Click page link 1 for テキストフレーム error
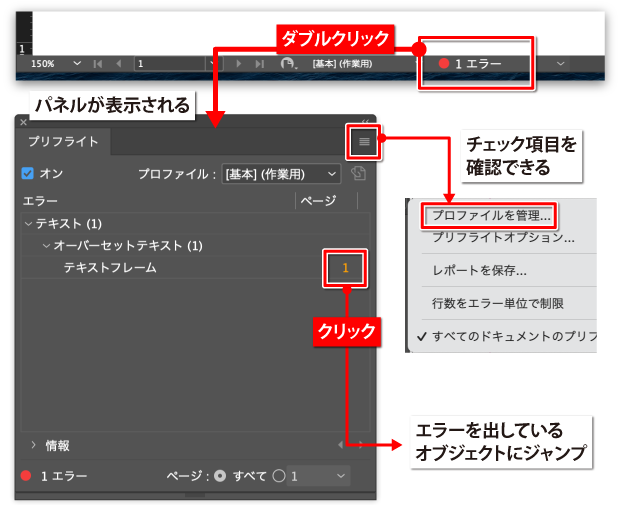 coord(346,268)
